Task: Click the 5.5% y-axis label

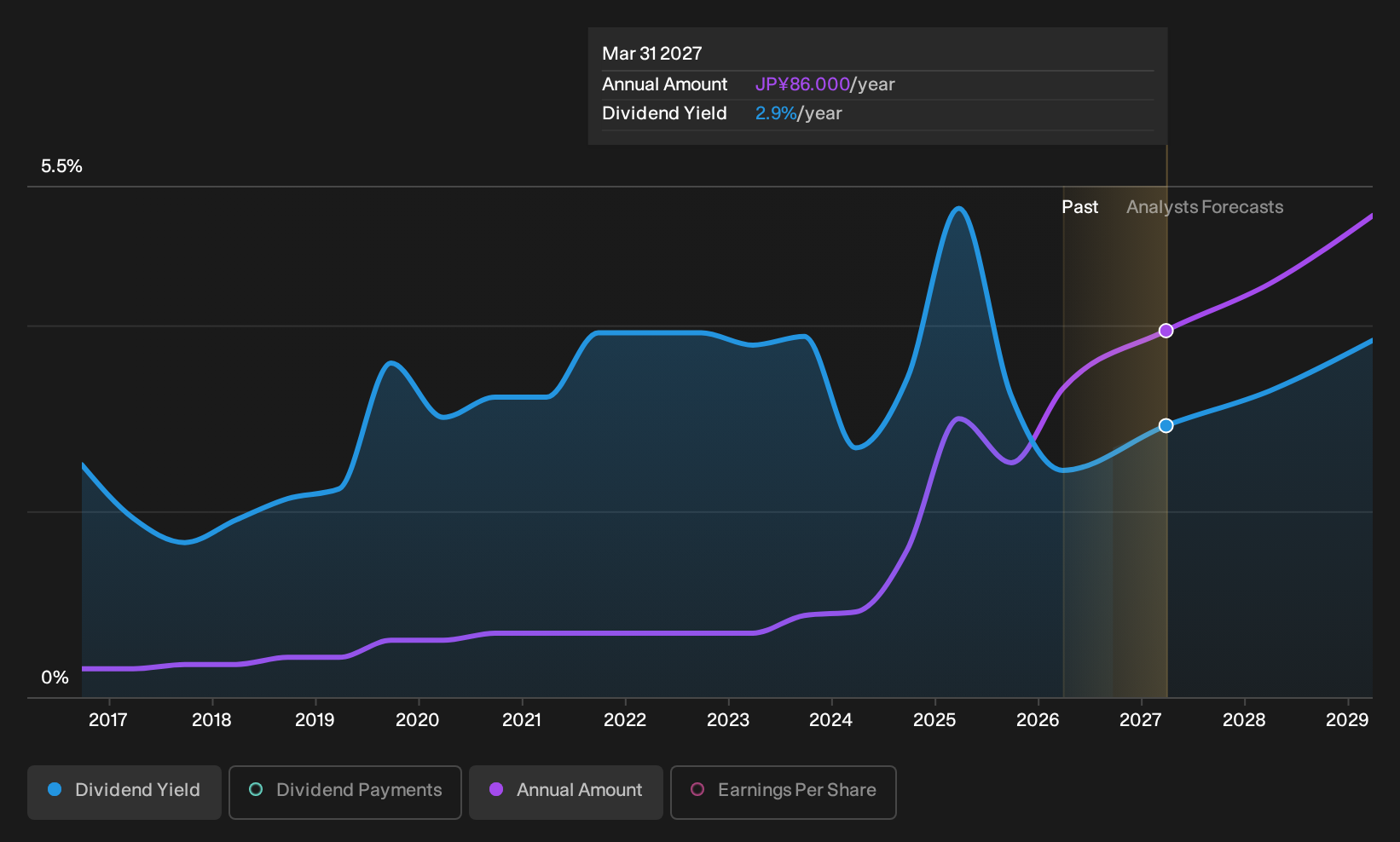Action: (61, 166)
